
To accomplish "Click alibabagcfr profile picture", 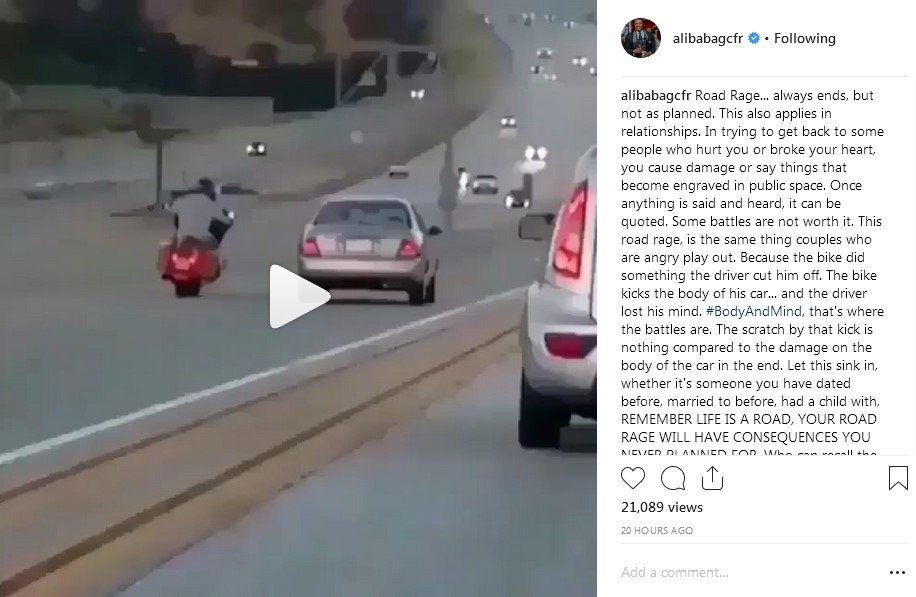I will pyautogui.click(x=641, y=38).
